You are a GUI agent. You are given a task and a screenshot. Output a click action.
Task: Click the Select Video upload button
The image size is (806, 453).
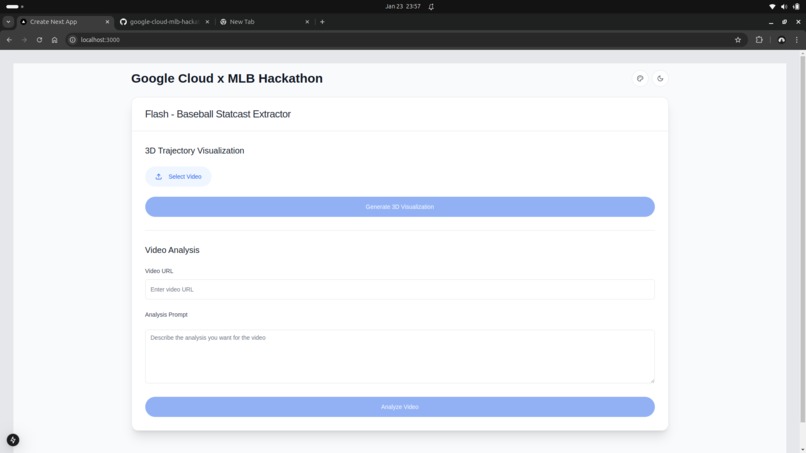(178, 176)
